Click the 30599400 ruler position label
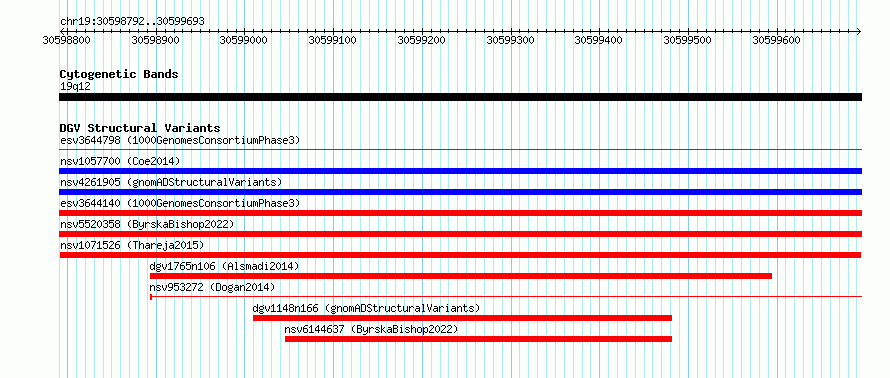 (x=599, y=40)
